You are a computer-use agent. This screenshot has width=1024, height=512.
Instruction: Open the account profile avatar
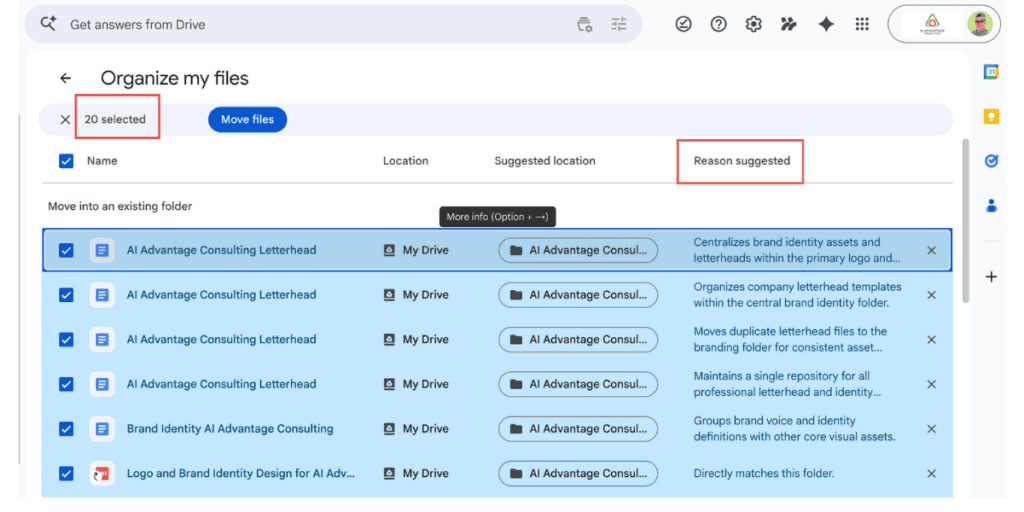pyautogui.click(x=980, y=24)
